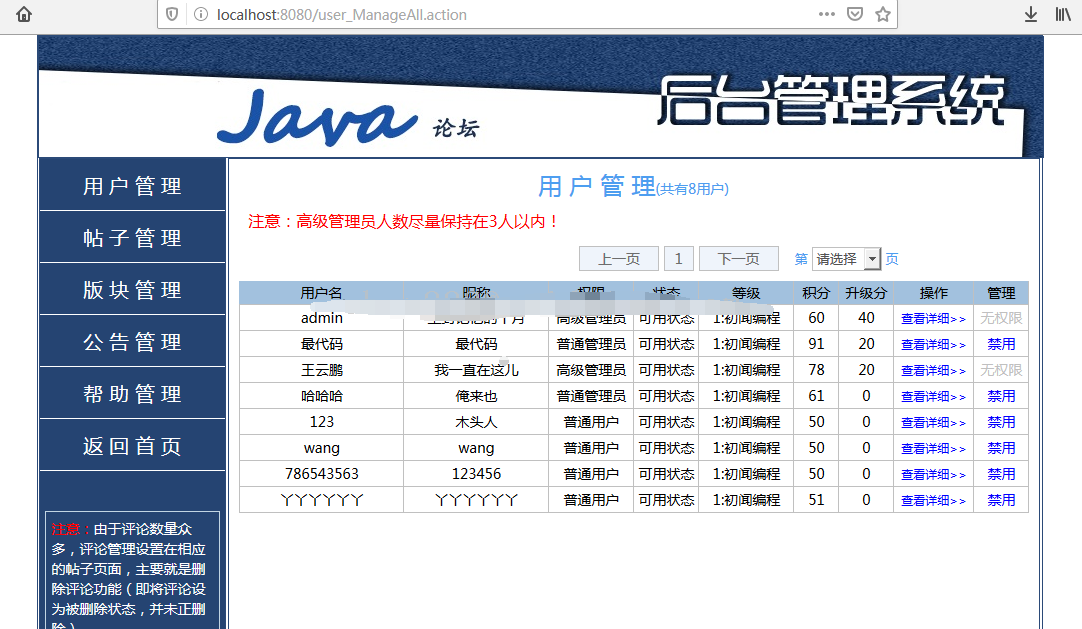1082x629 pixels.
Task: Click 禁用 for username YYYYYY
Action: (x=1001, y=500)
